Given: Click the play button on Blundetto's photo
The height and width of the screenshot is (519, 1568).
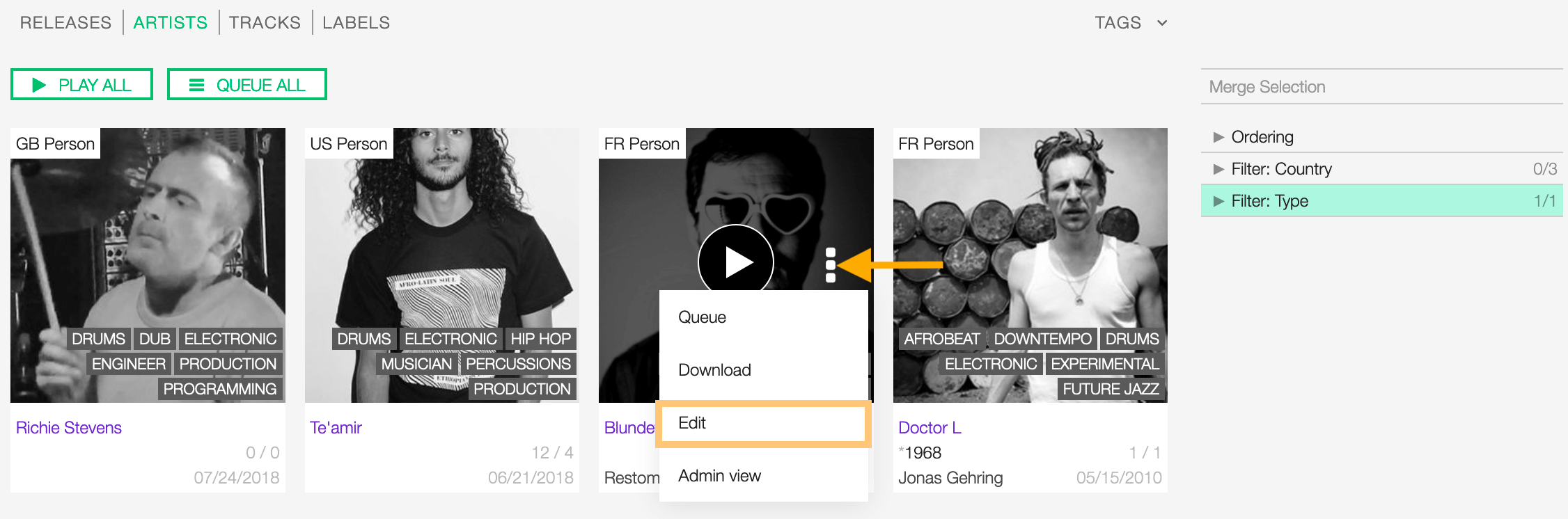Looking at the screenshot, I should pos(736,262).
